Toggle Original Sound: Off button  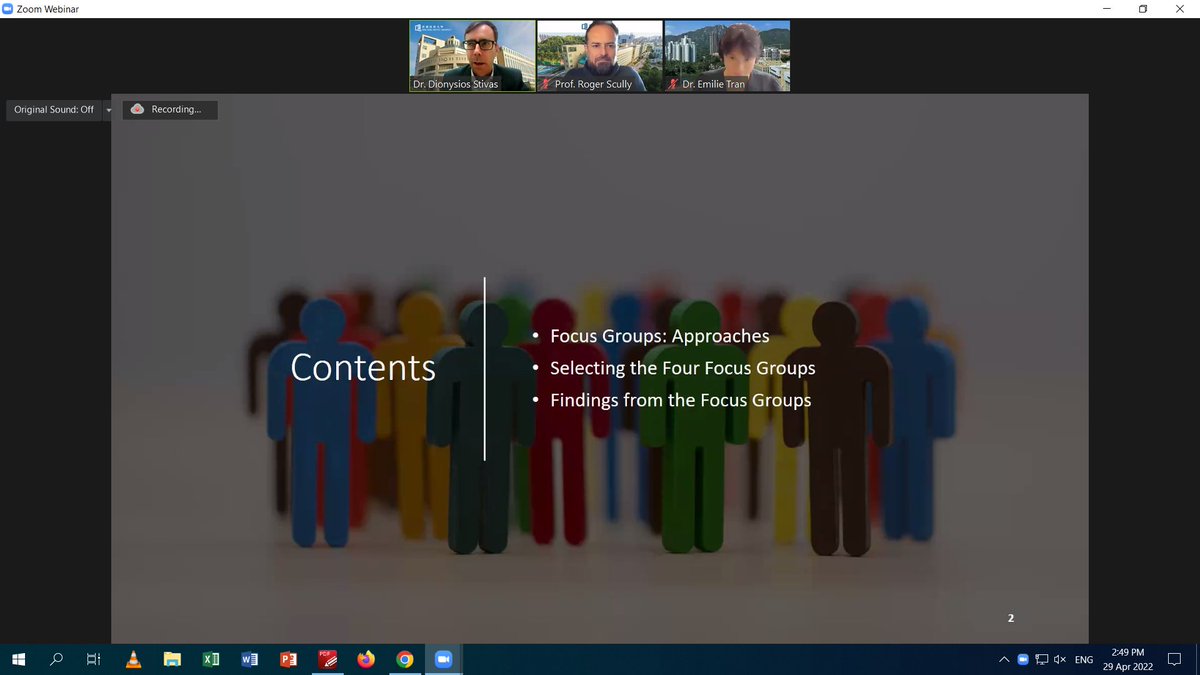coord(54,110)
